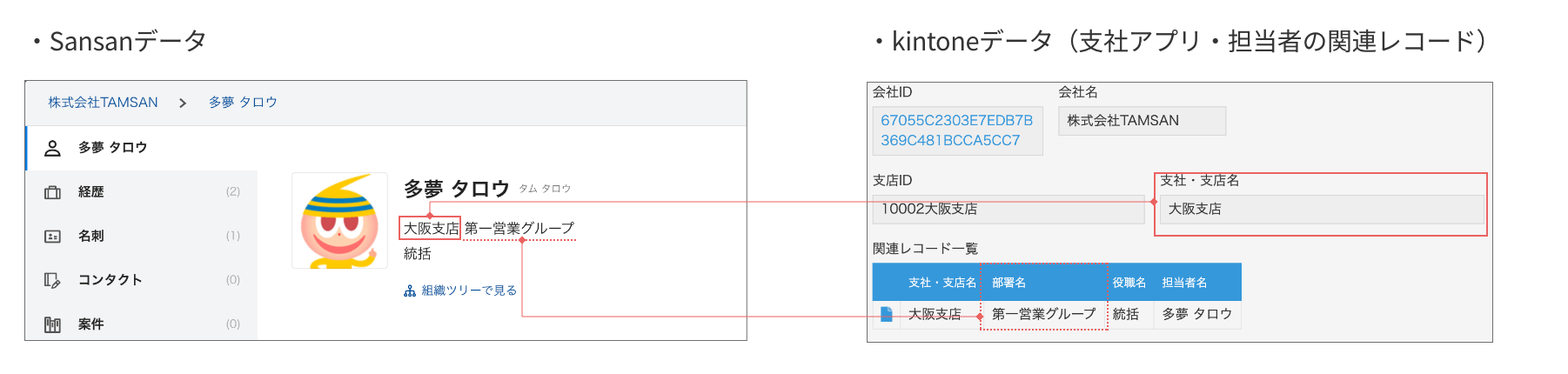This screenshot has height=374, width=1568.
Task: Click the breadcrumb chevron separator
Action: 183,103
